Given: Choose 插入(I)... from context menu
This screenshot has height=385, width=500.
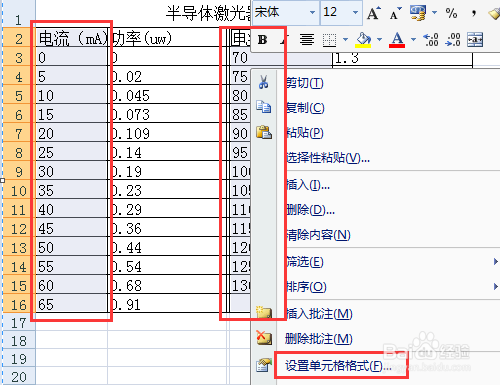Looking at the screenshot, I should point(308,185).
